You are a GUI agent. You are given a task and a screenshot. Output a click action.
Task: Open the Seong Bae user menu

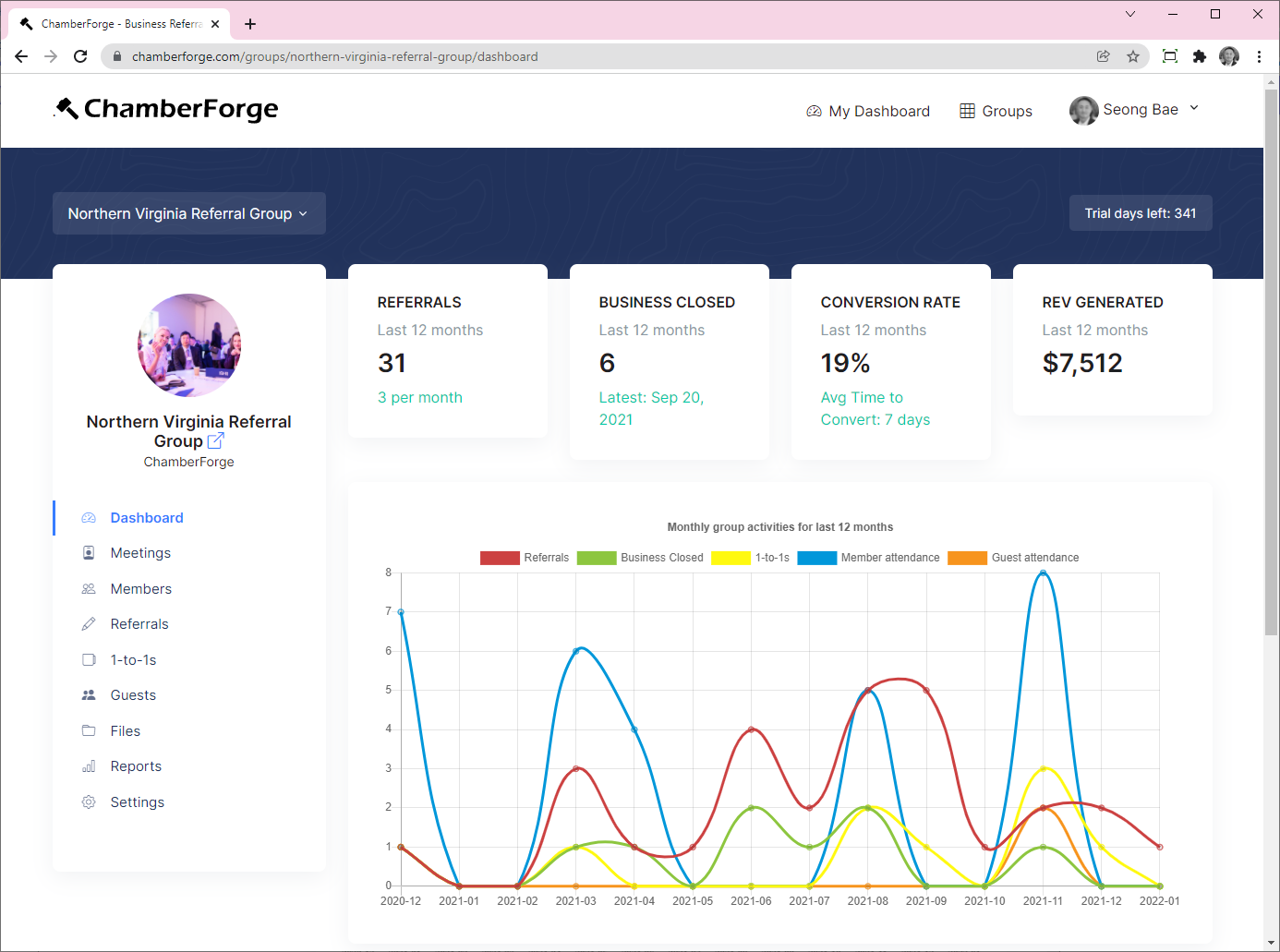(x=1134, y=110)
